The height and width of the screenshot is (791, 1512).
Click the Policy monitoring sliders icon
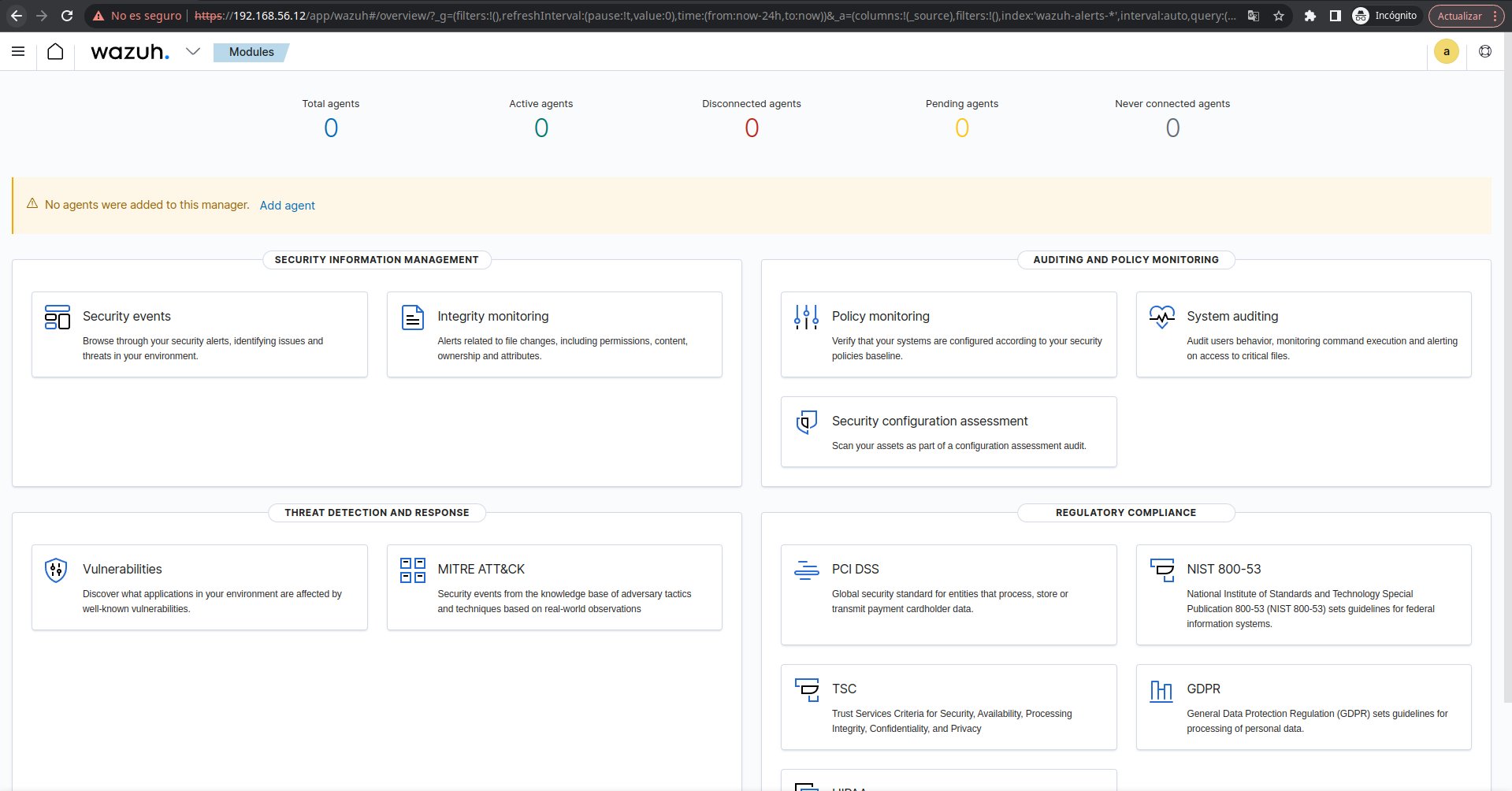pos(807,317)
